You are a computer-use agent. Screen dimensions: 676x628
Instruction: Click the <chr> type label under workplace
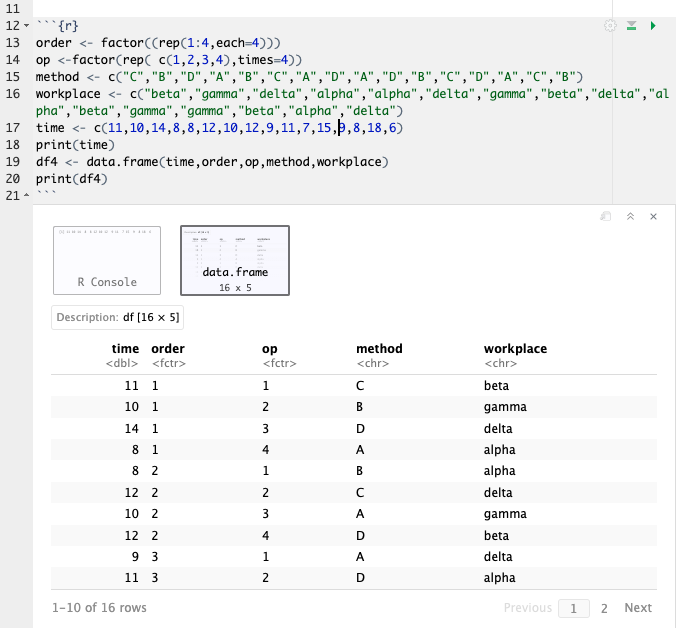pyautogui.click(x=501, y=363)
